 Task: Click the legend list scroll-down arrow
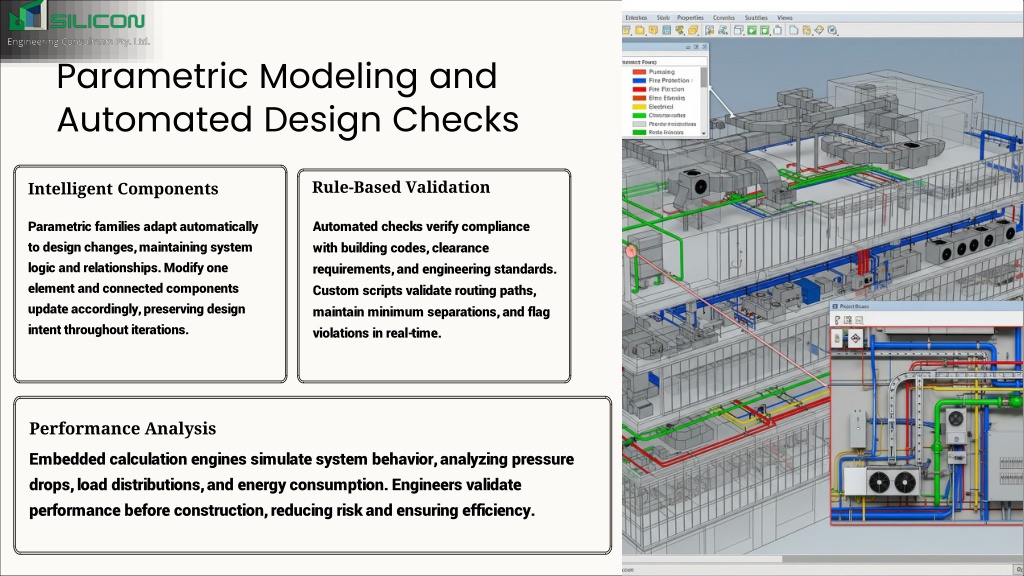[x=704, y=133]
